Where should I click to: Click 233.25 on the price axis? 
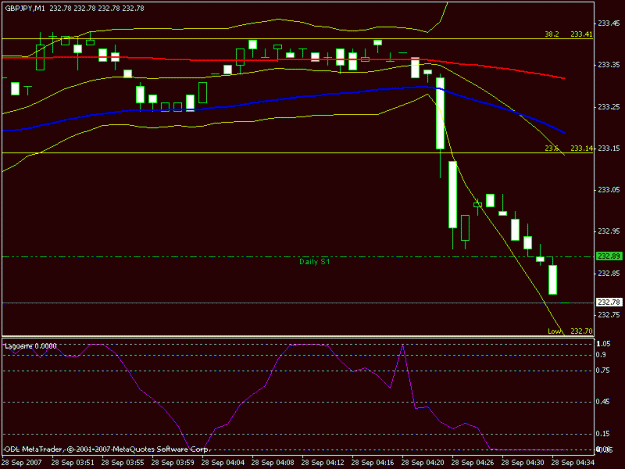tap(609, 107)
